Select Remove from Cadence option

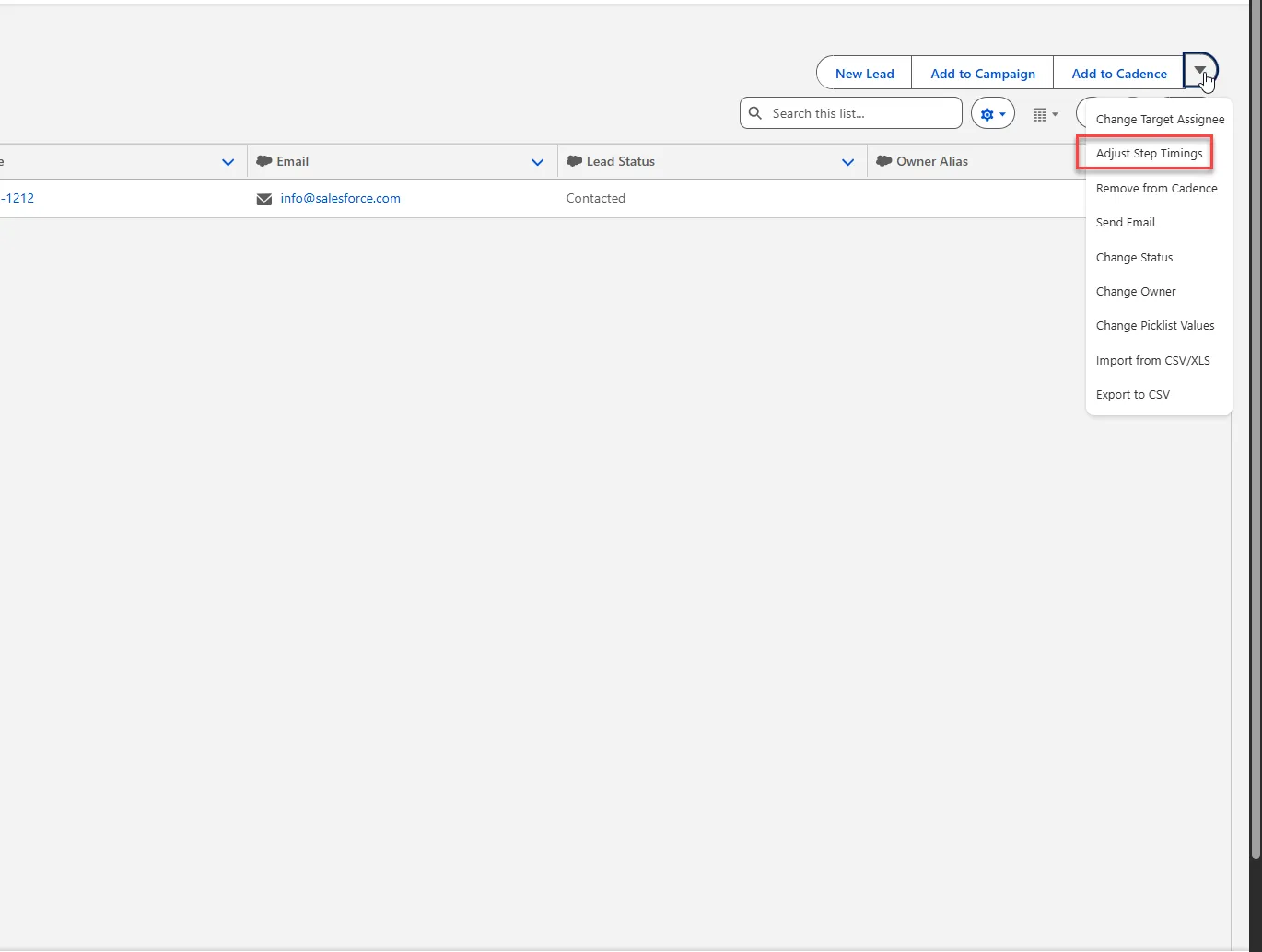click(x=1156, y=189)
